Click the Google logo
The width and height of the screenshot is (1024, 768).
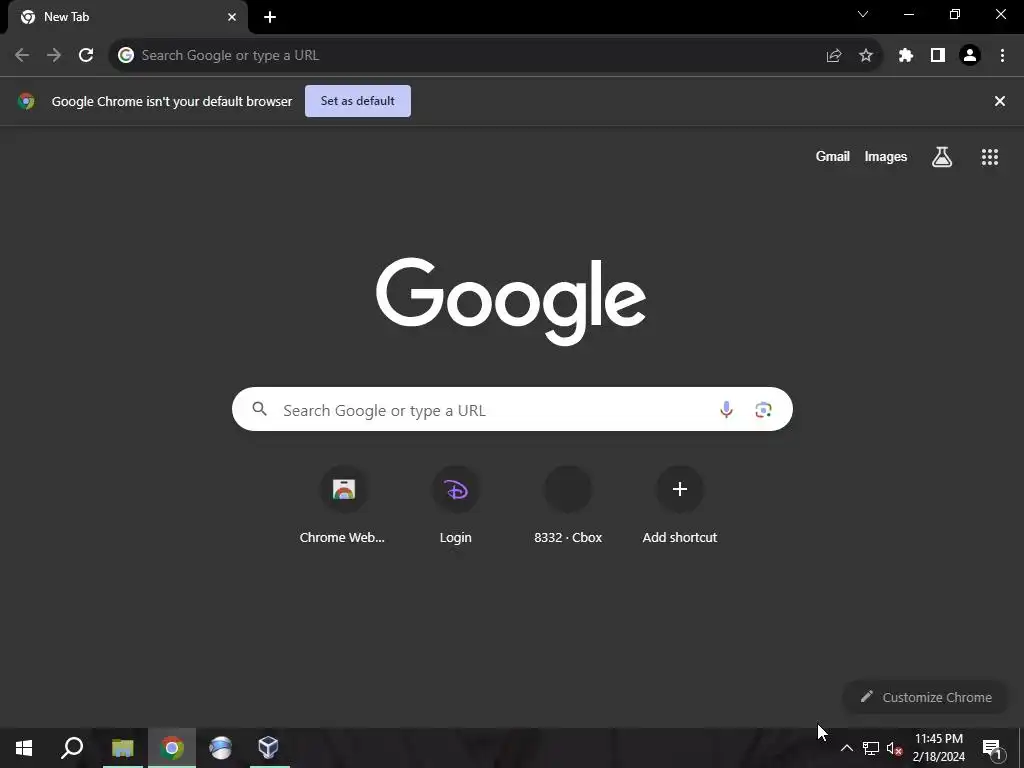(x=511, y=301)
